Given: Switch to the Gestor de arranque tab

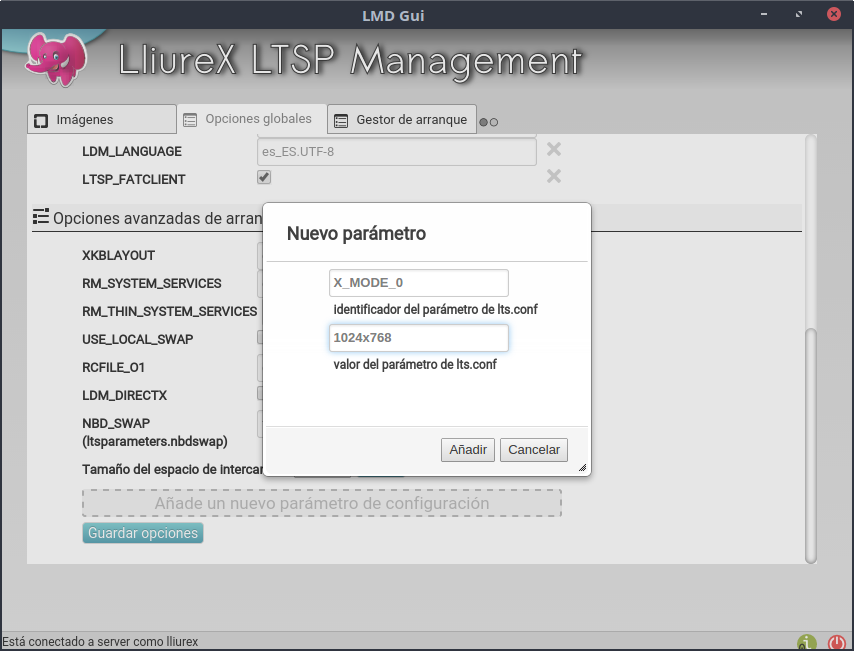Looking at the screenshot, I should [401, 120].
